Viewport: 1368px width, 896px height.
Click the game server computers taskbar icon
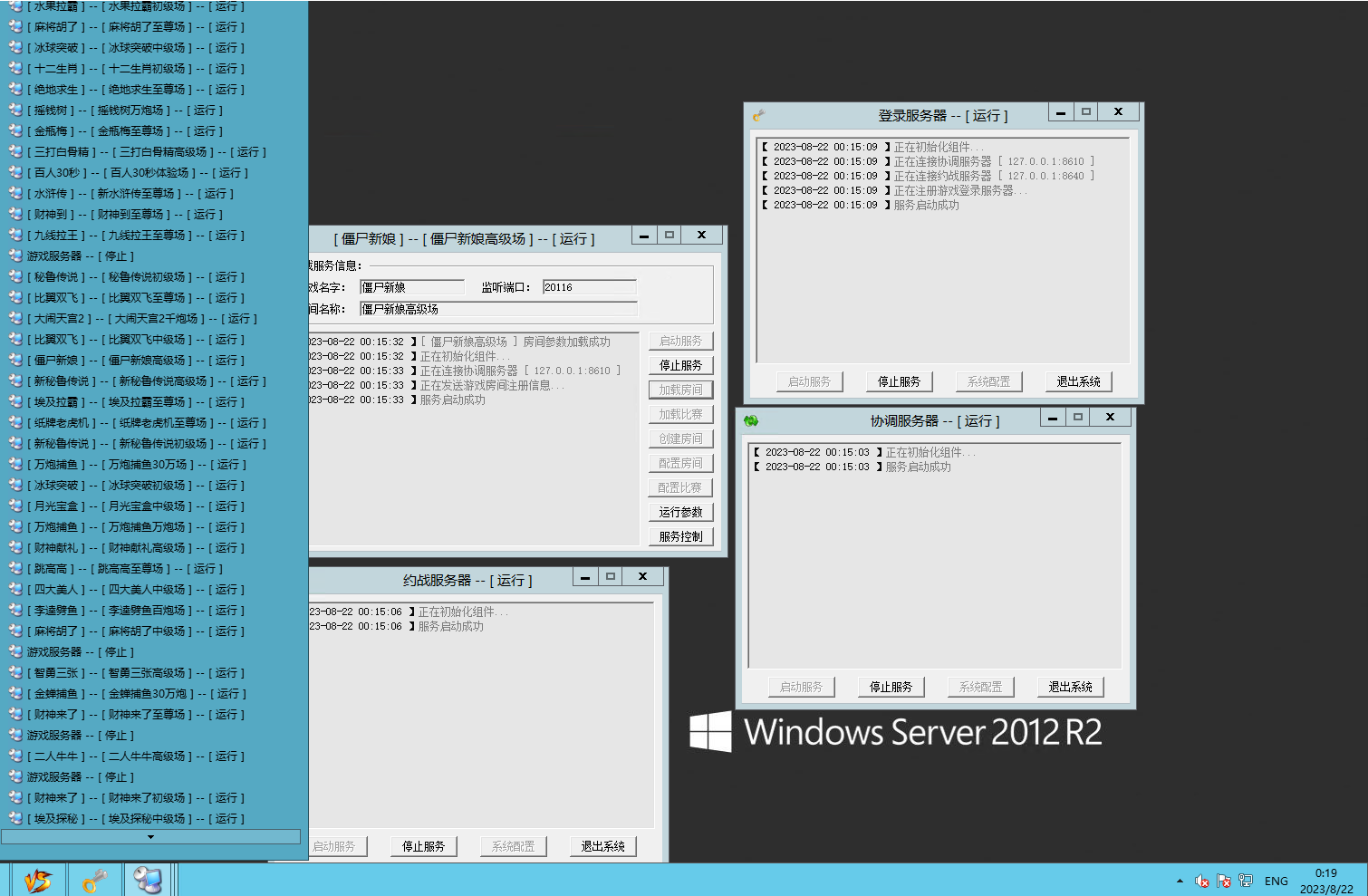[148, 880]
